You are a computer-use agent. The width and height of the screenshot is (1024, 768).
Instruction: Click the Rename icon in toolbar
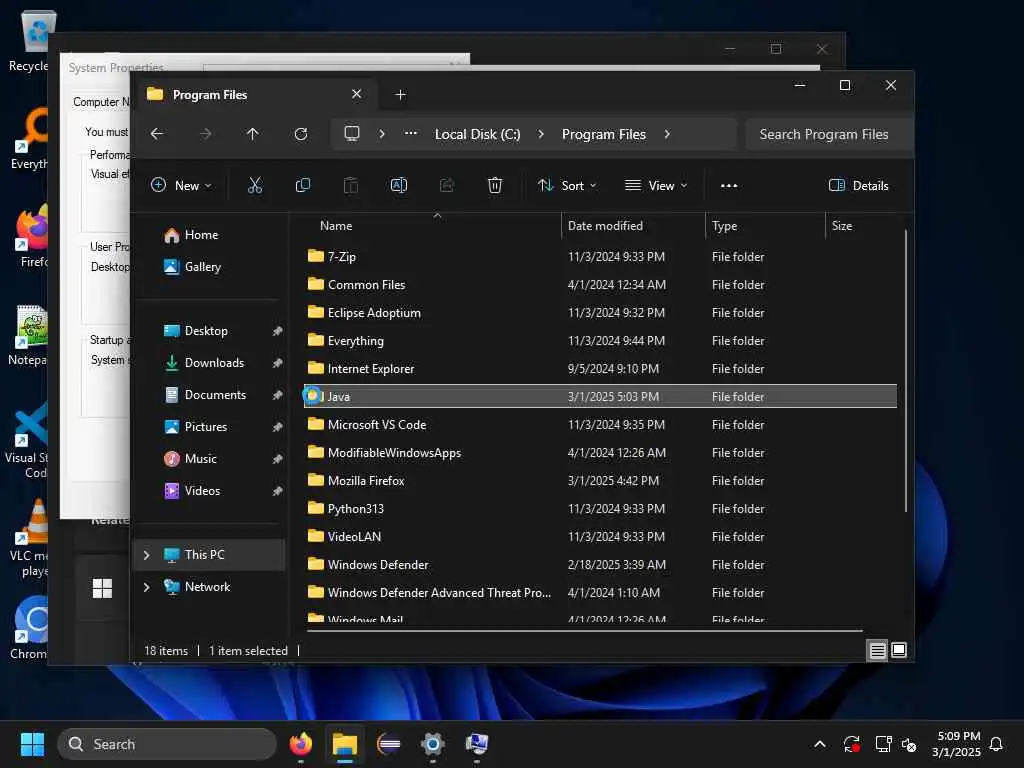point(399,185)
